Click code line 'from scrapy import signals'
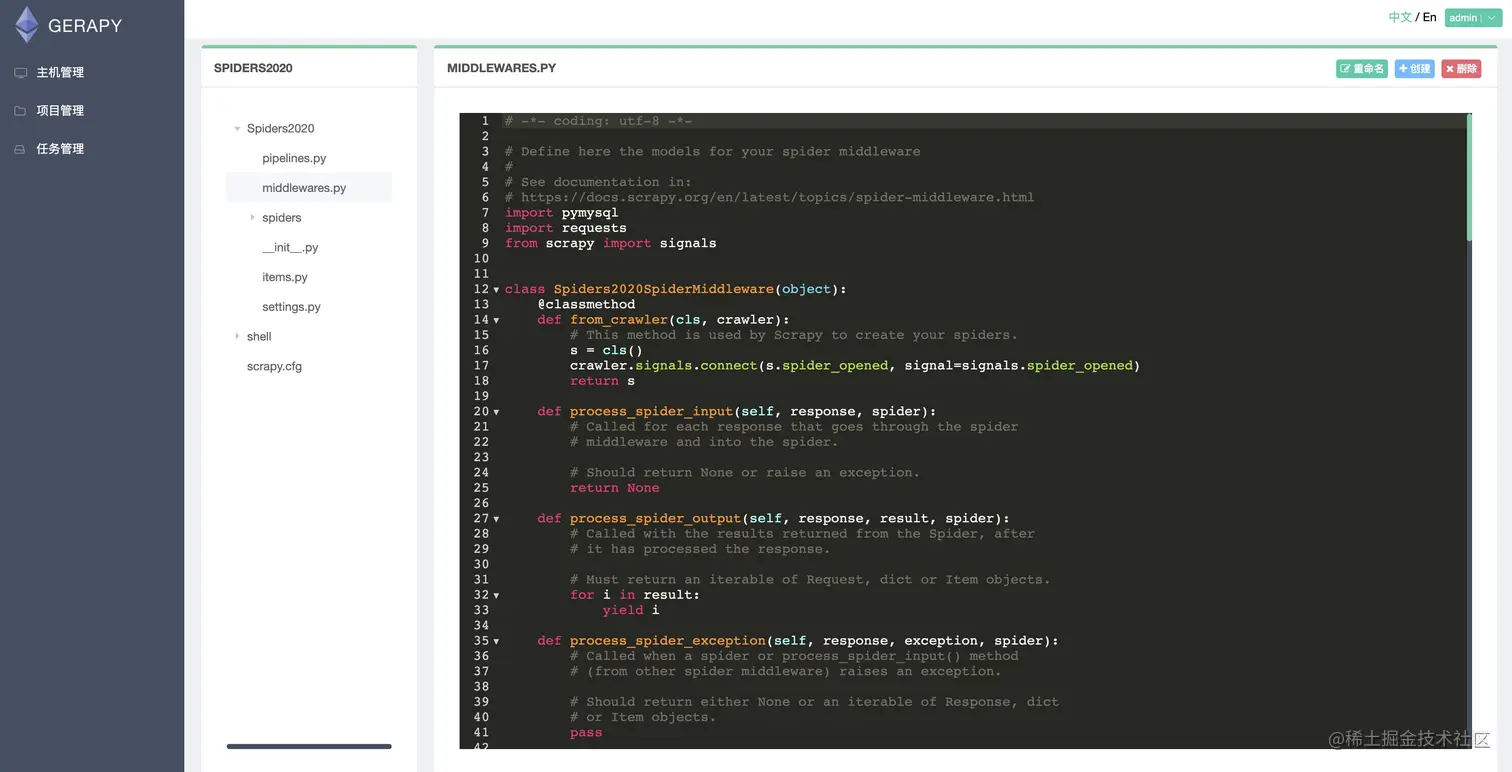This screenshot has height=772, width=1512. click(611, 243)
